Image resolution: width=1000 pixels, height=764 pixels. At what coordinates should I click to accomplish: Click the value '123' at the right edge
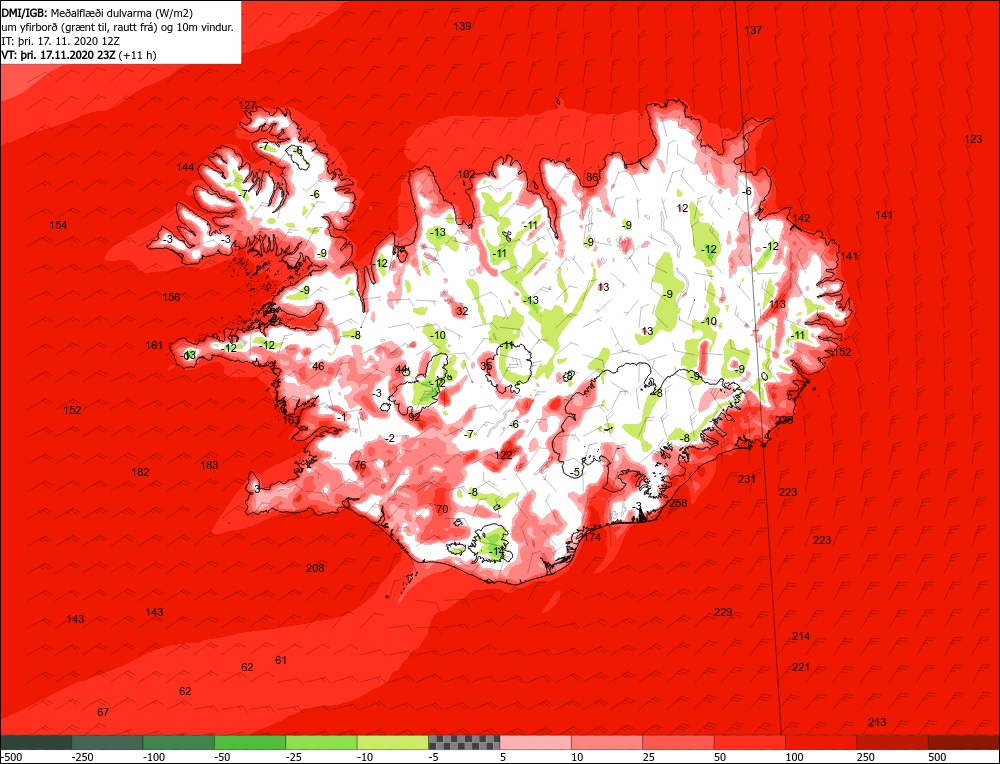973,139
